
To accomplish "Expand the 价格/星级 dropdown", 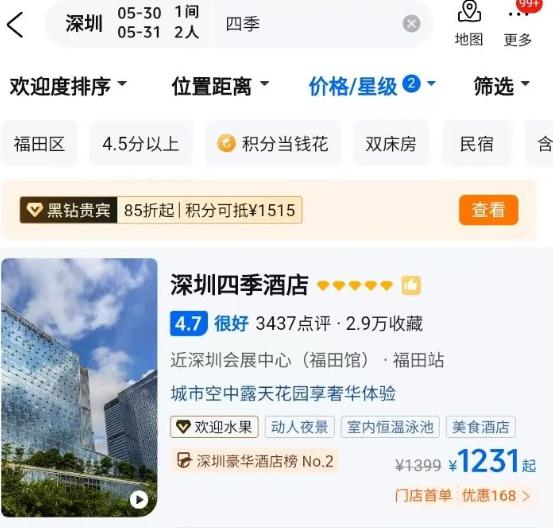I will pyautogui.click(x=372, y=86).
